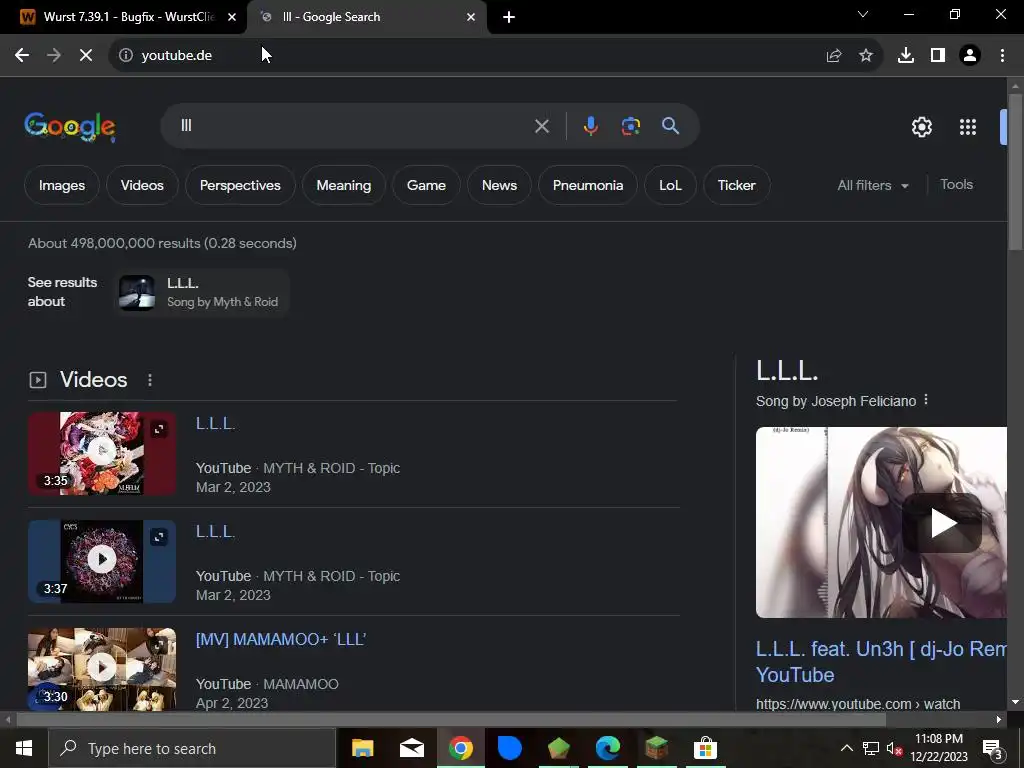Open Microsoft Edge from taskbar
The image size is (1024, 768).
[x=607, y=748]
